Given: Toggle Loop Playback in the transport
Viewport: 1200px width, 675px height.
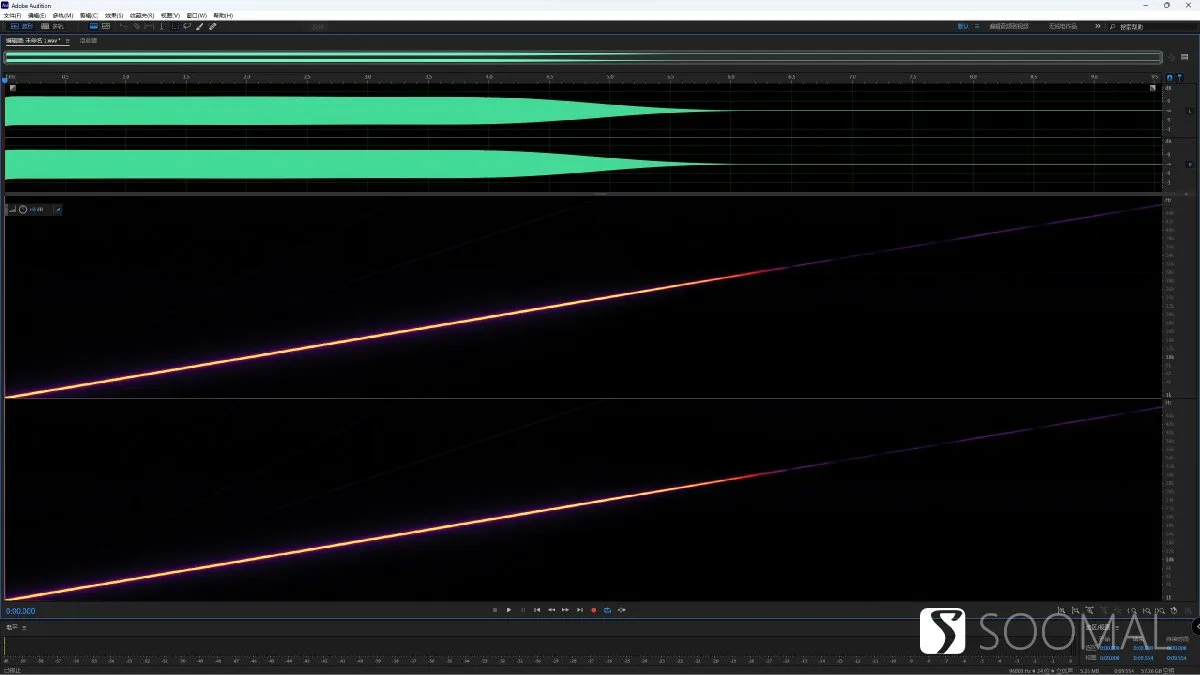Looking at the screenshot, I should [x=607, y=609].
